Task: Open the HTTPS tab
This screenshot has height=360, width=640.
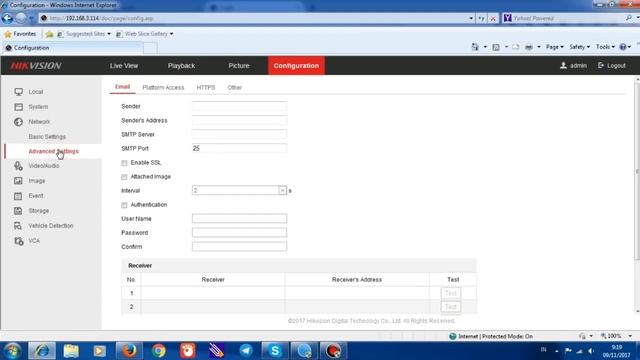Action: 206,87
